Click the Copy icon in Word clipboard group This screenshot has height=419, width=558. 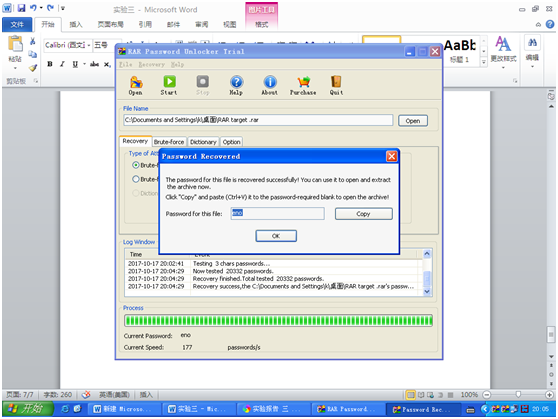33,54
